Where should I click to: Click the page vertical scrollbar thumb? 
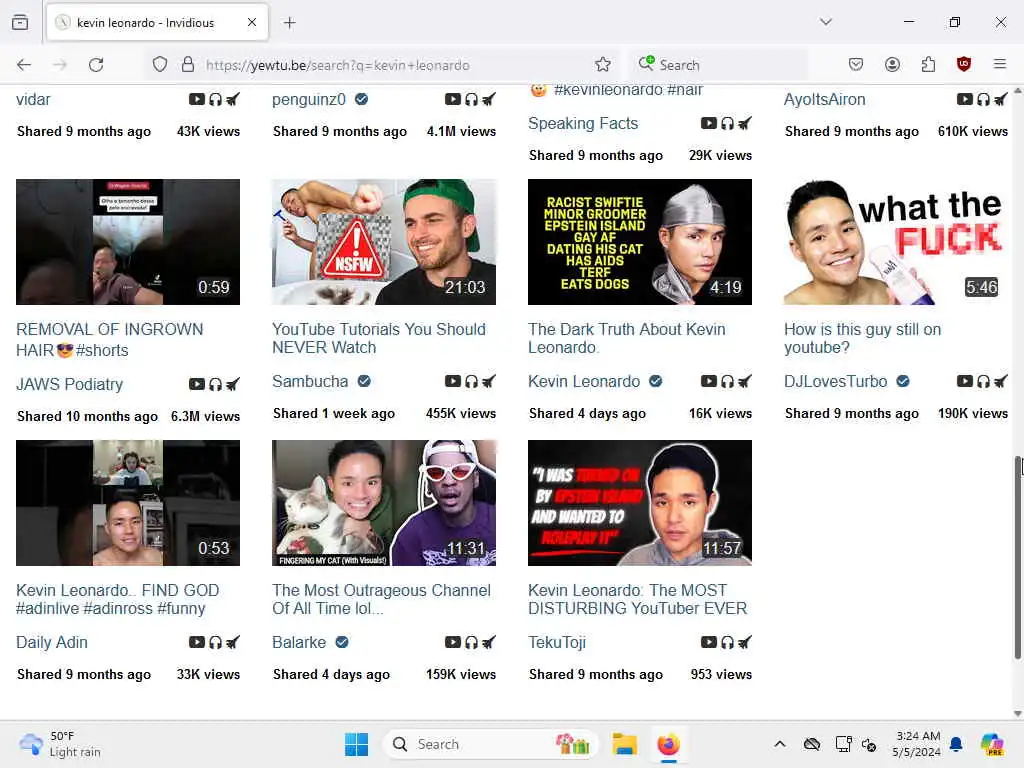(1017, 557)
